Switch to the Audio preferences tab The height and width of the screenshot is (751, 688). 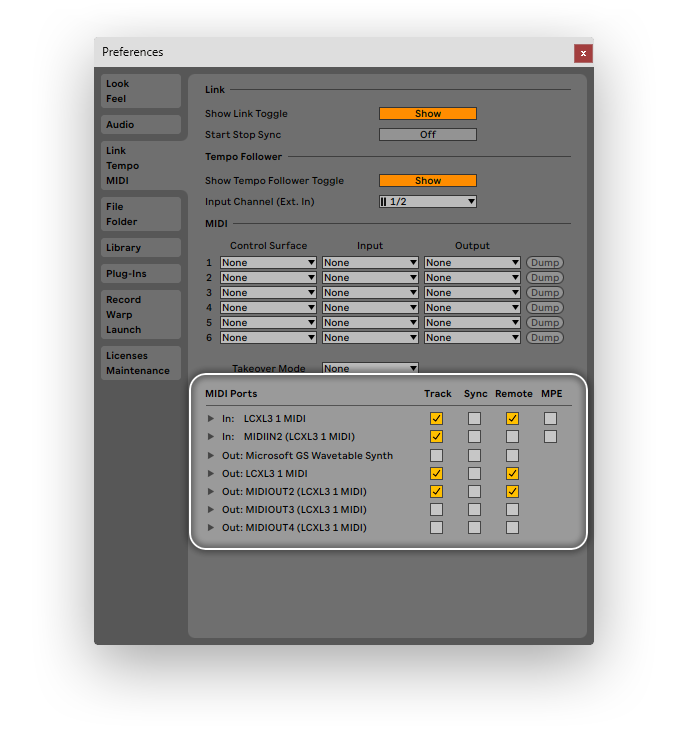point(141,125)
